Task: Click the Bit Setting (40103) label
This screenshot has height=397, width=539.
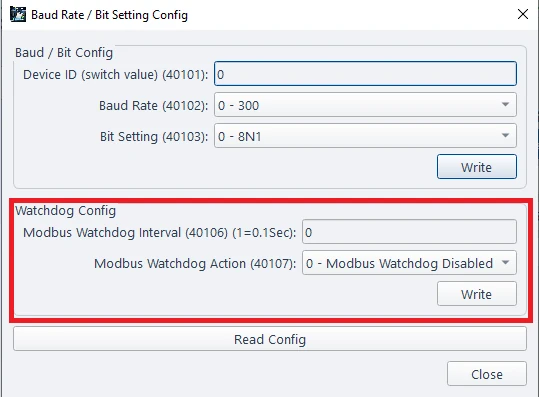Action: 154,136
